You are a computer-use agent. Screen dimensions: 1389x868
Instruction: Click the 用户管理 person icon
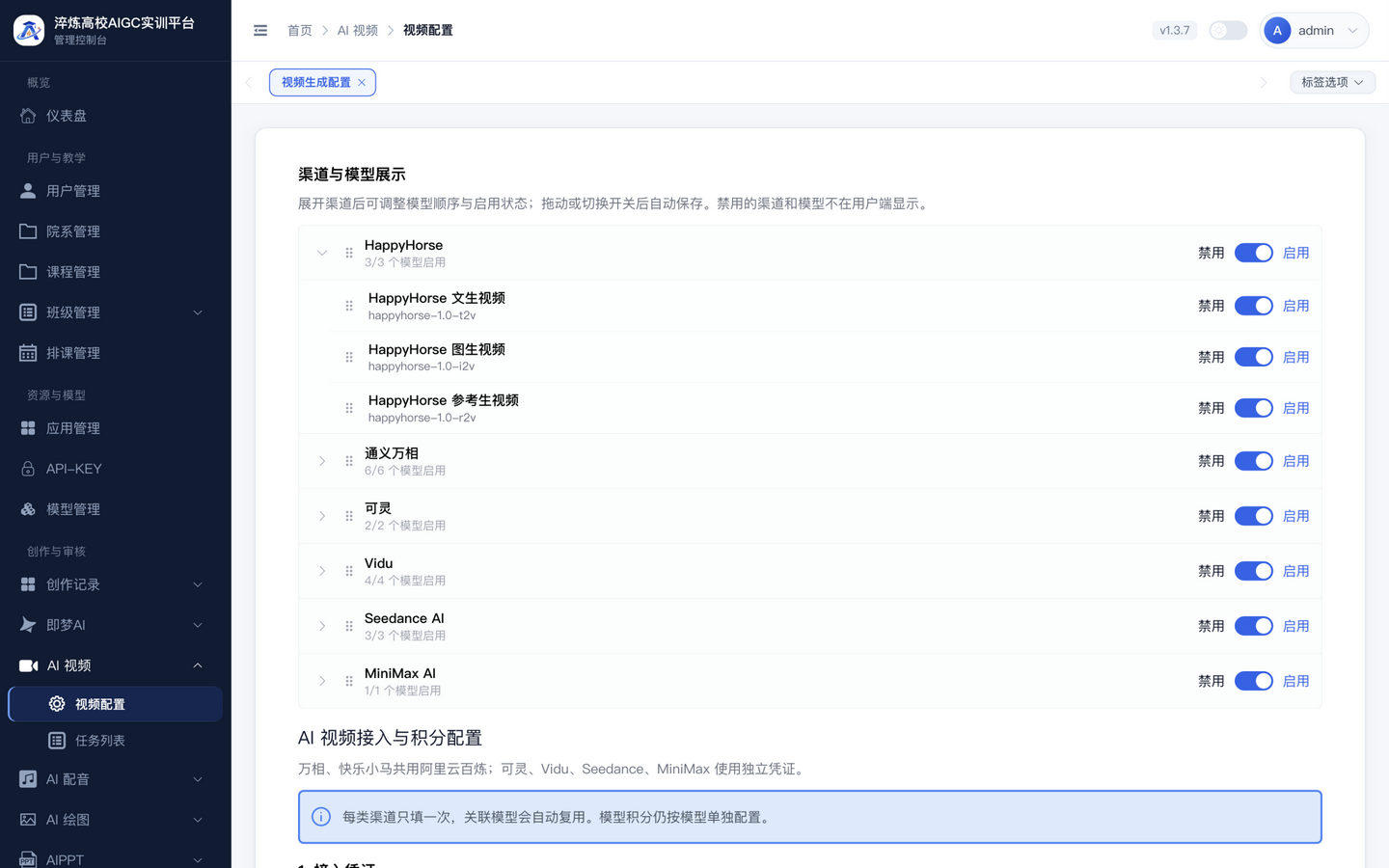coord(28,191)
